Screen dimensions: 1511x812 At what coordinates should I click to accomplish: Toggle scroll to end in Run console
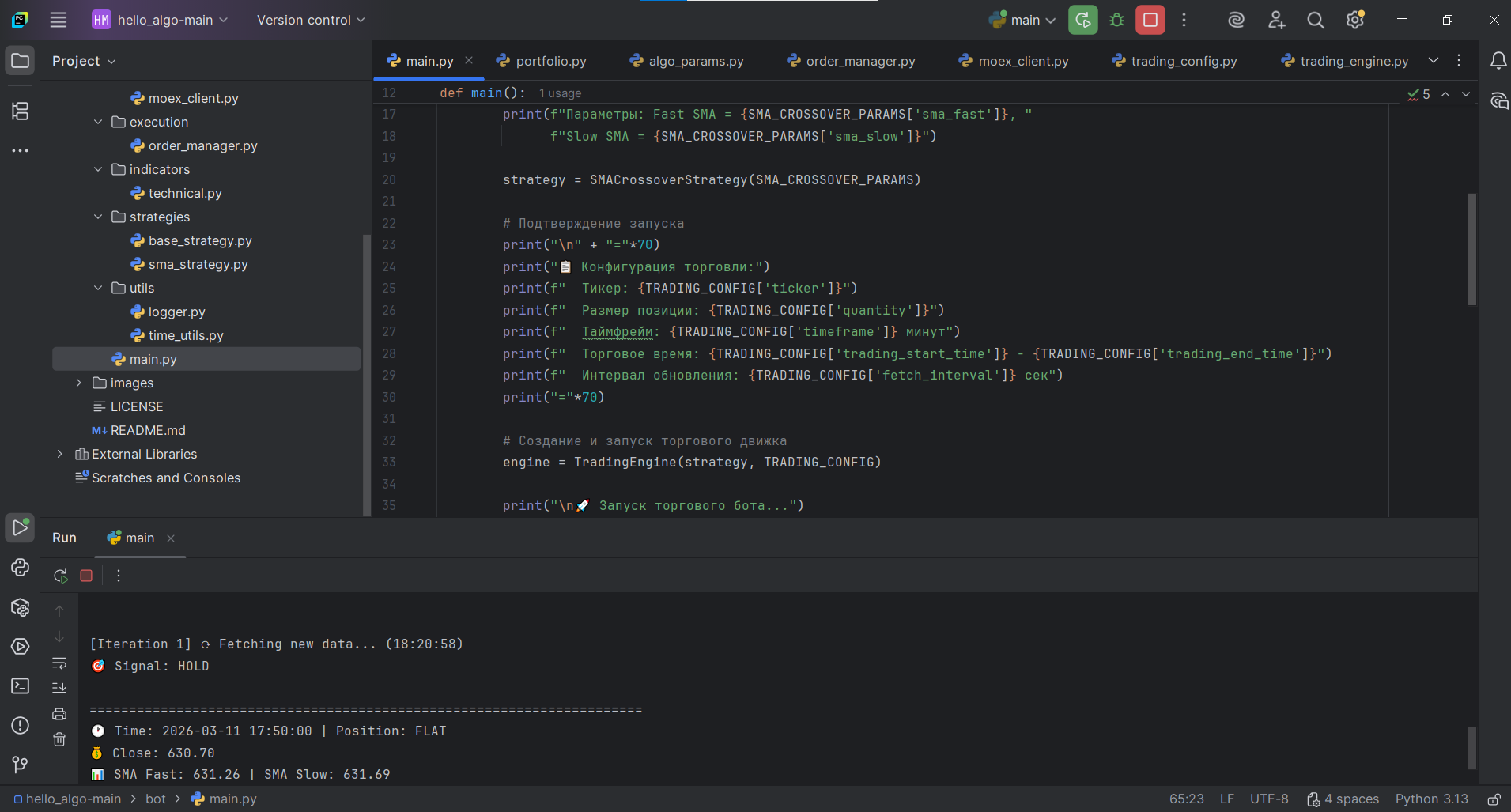coord(59,688)
